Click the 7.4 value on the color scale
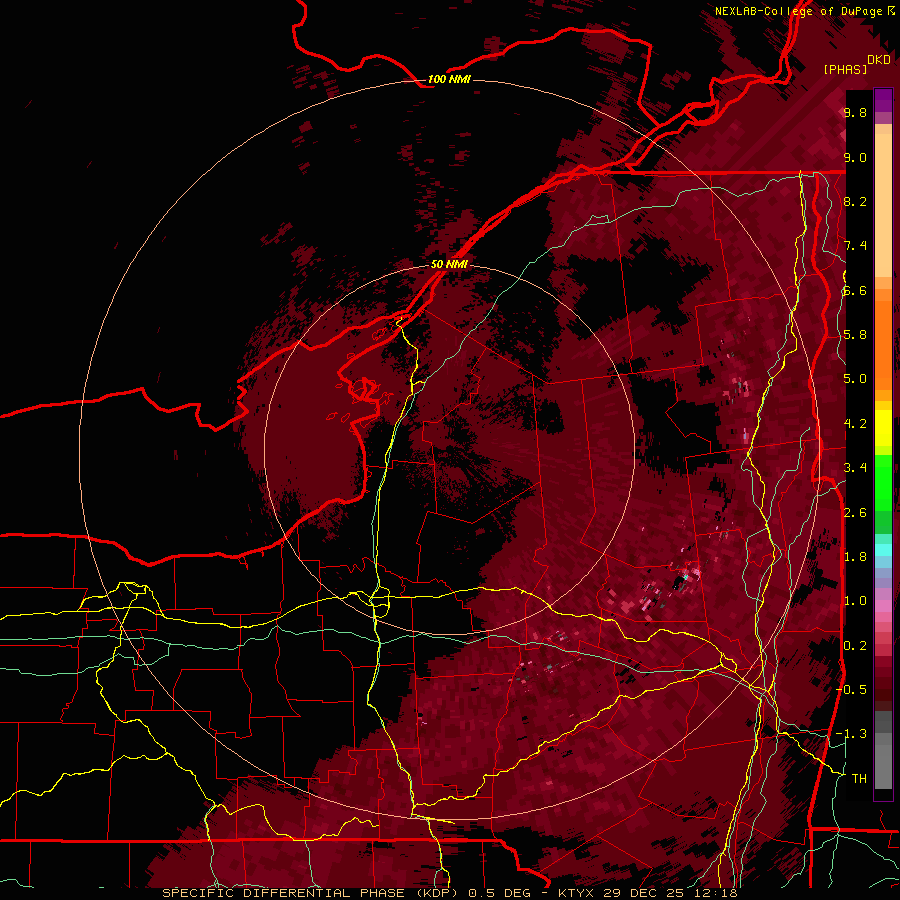 coord(855,246)
